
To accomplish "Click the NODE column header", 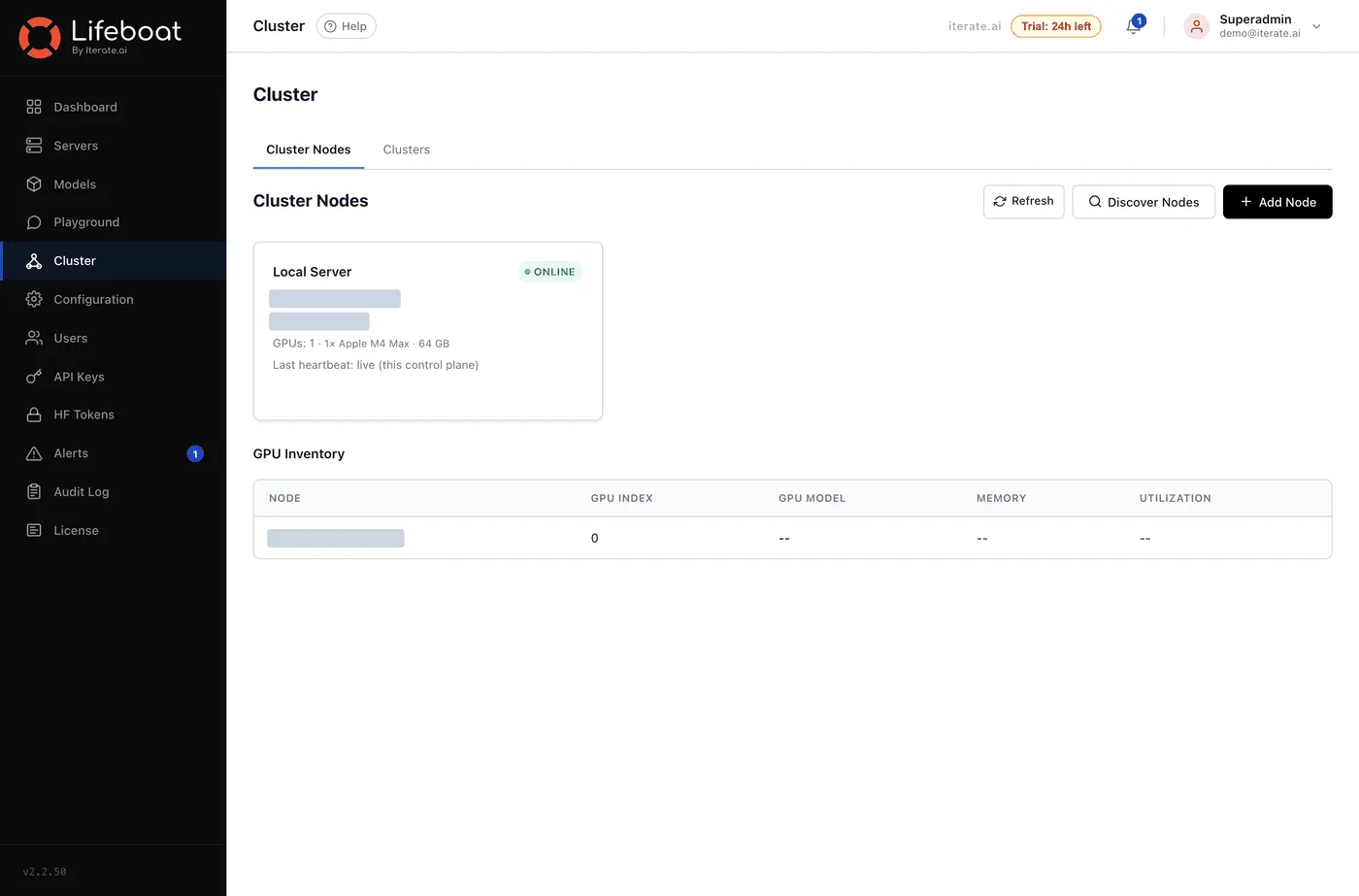I will tap(285, 498).
